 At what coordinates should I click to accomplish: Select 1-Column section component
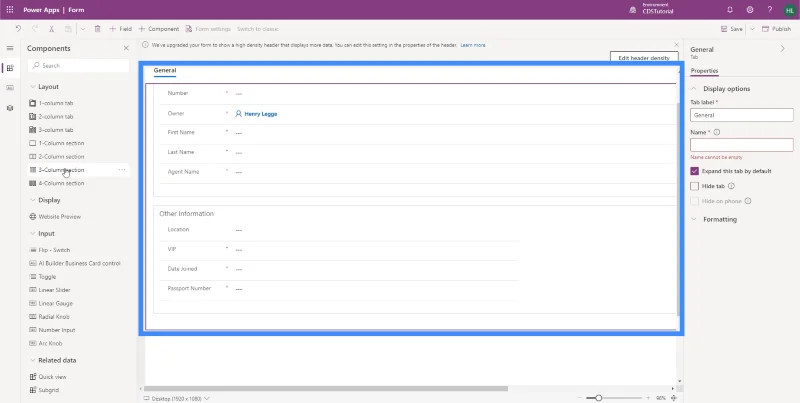(x=57, y=143)
